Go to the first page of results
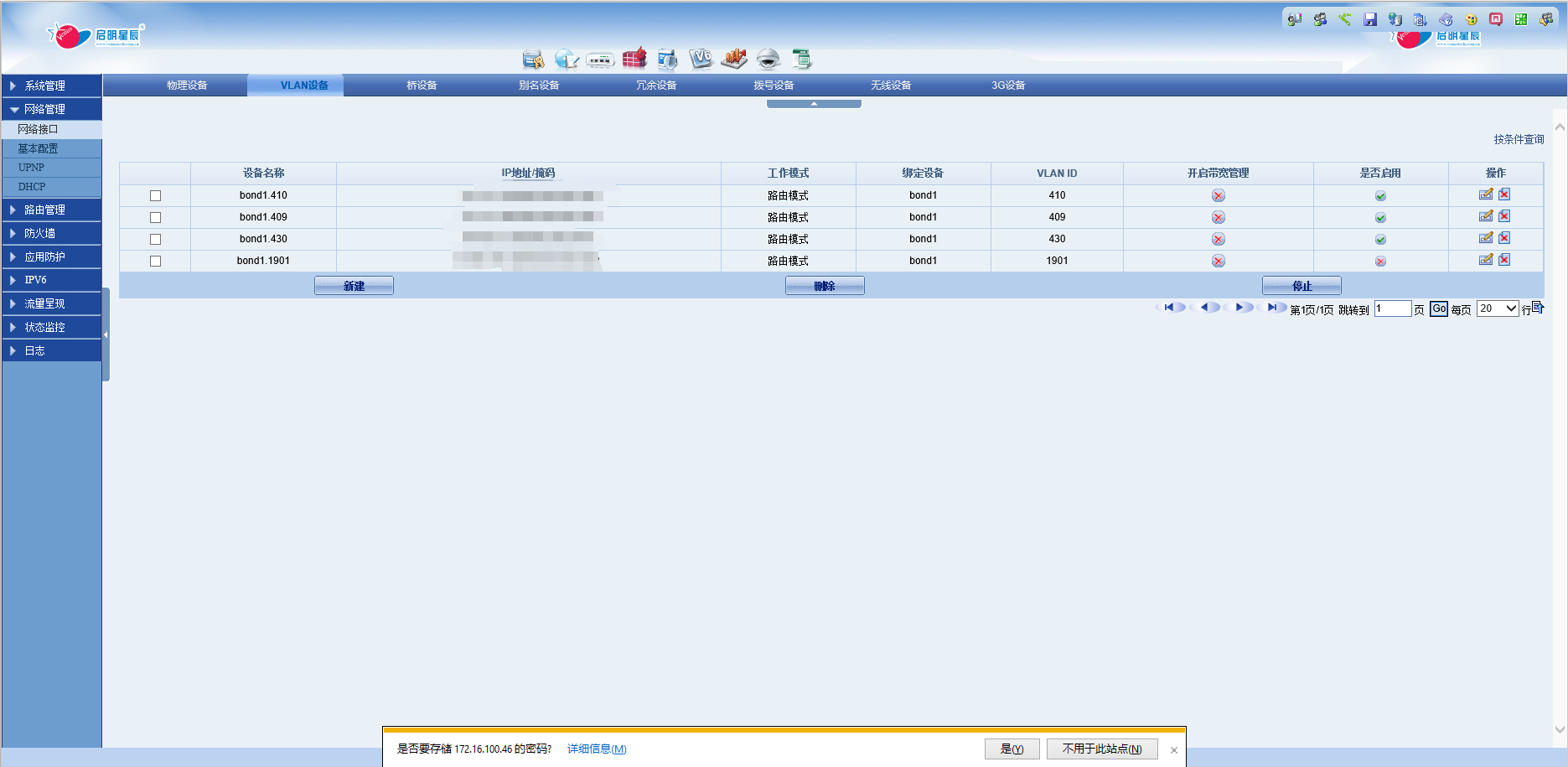 pyautogui.click(x=1169, y=308)
